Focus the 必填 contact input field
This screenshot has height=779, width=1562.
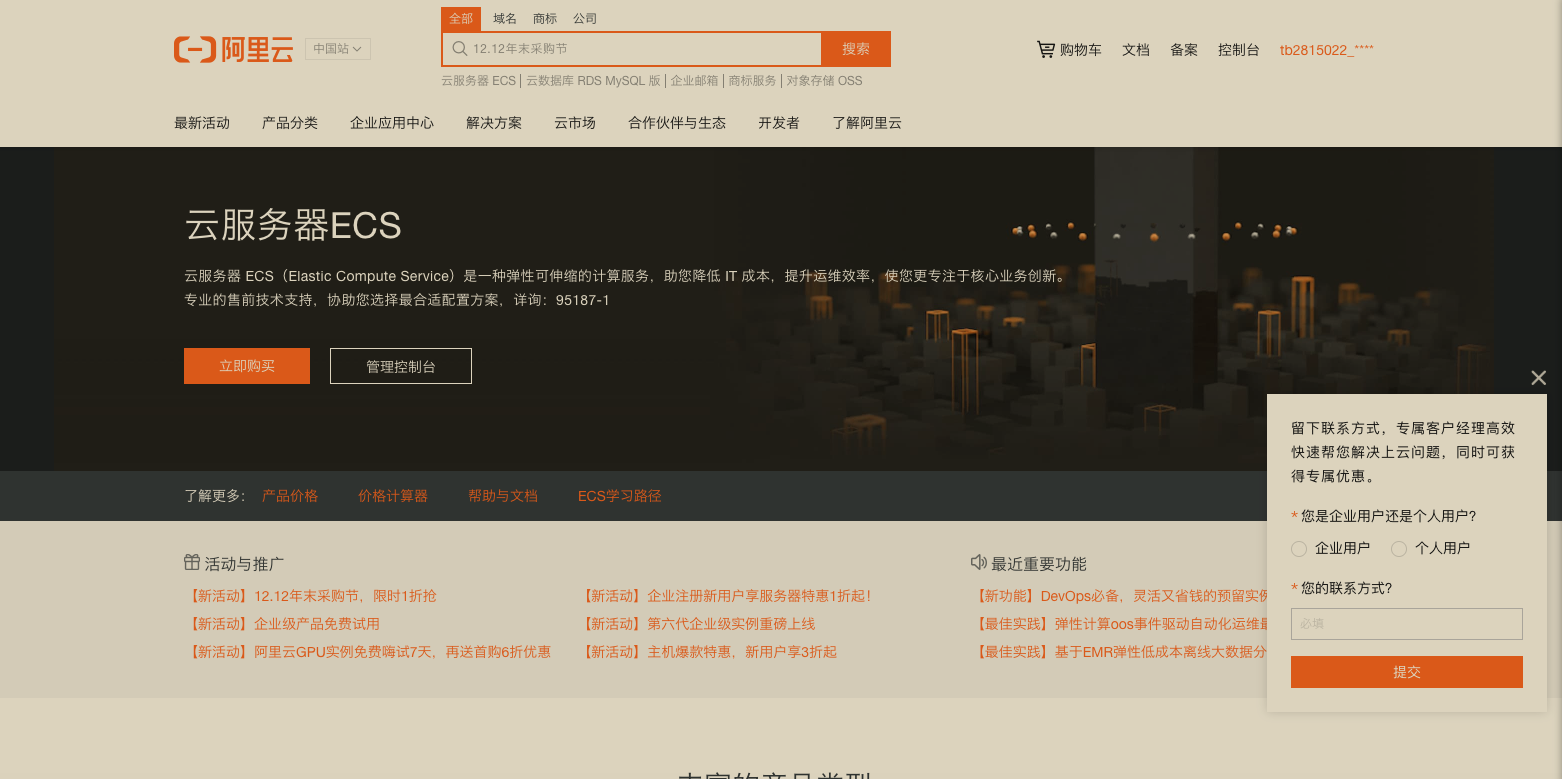click(x=1407, y=624)
